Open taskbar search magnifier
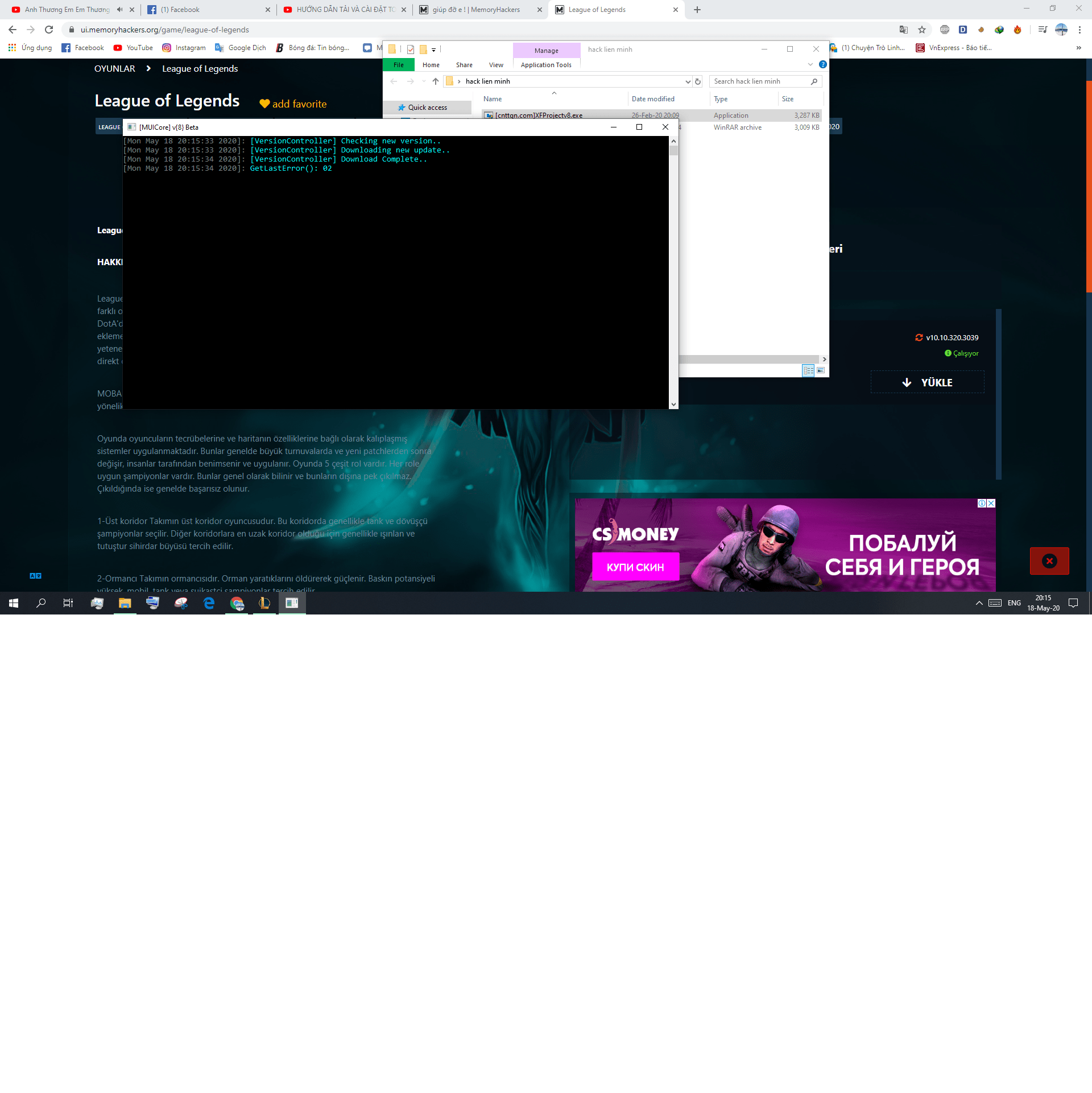1092x1093 pixels. point(41,603)
